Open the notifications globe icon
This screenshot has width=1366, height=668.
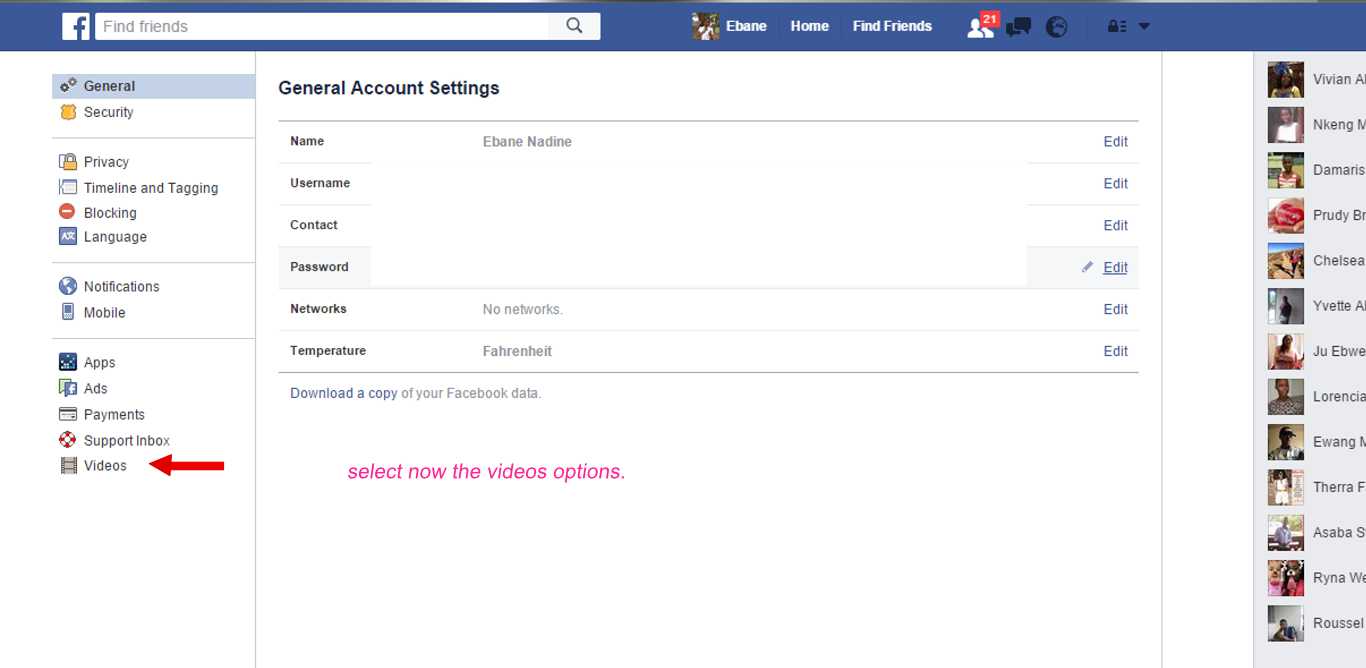tap(1057, 27)
